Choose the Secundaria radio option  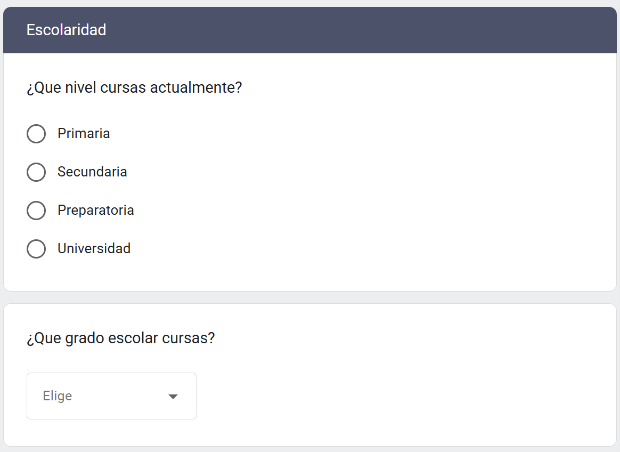coord(36,172)
